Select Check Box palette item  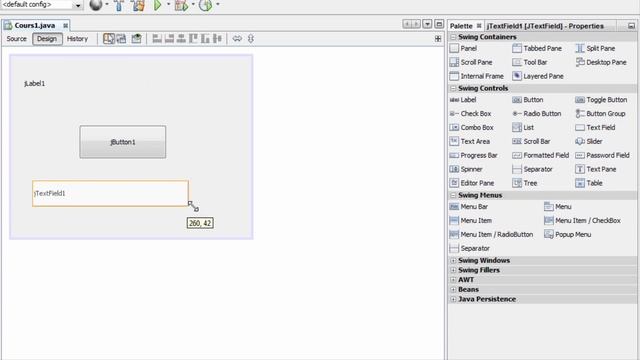point(470,113)
